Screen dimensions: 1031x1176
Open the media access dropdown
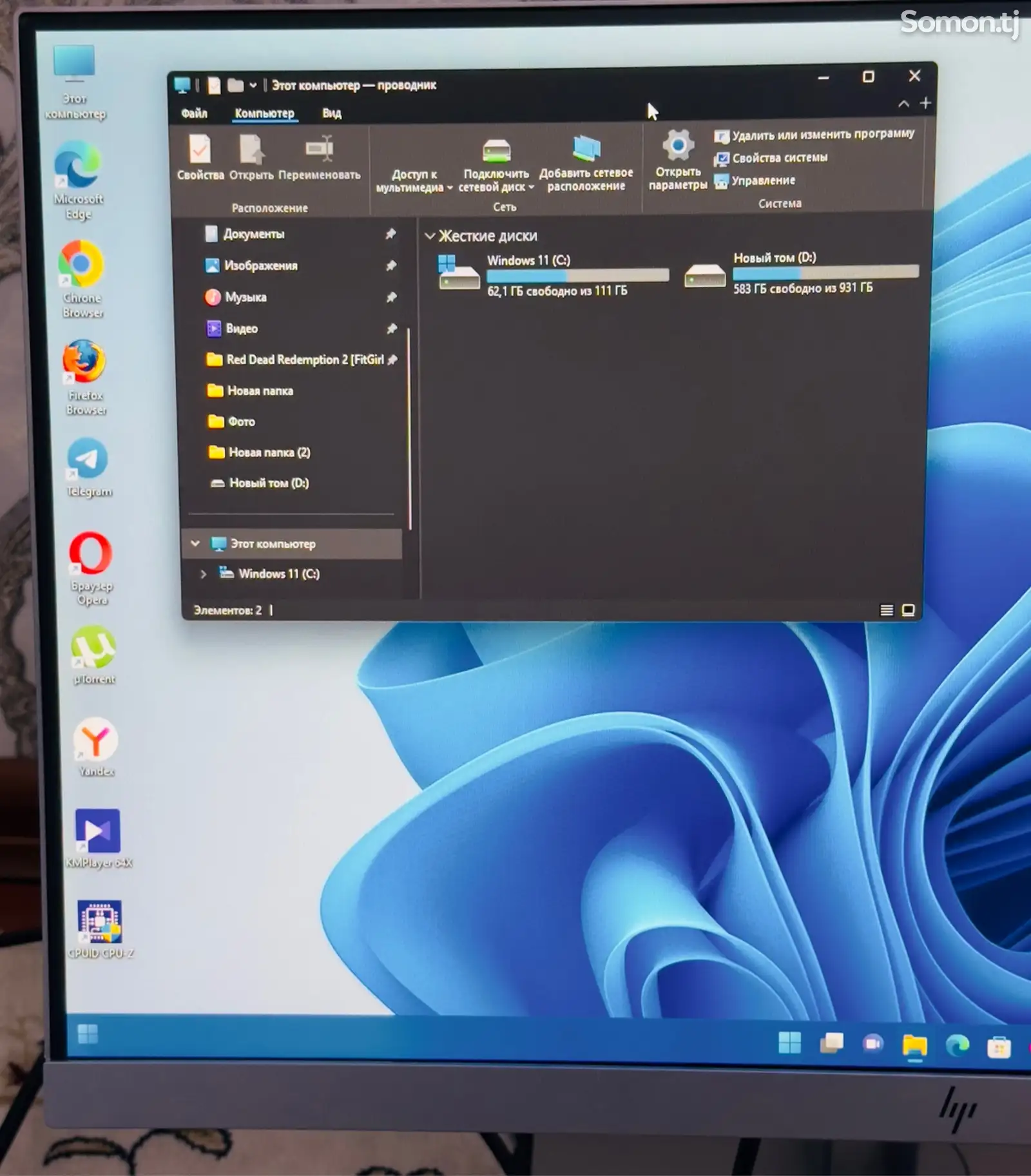click(414, 180)
